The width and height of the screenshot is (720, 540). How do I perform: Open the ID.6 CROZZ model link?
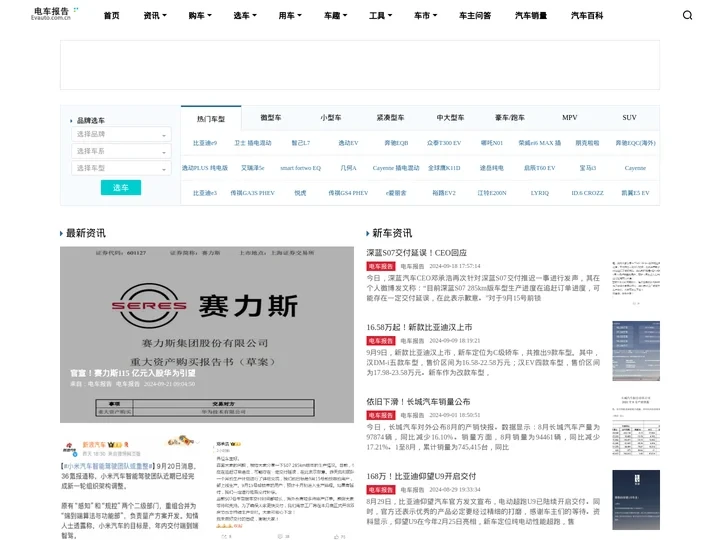(x=587, y=193)
